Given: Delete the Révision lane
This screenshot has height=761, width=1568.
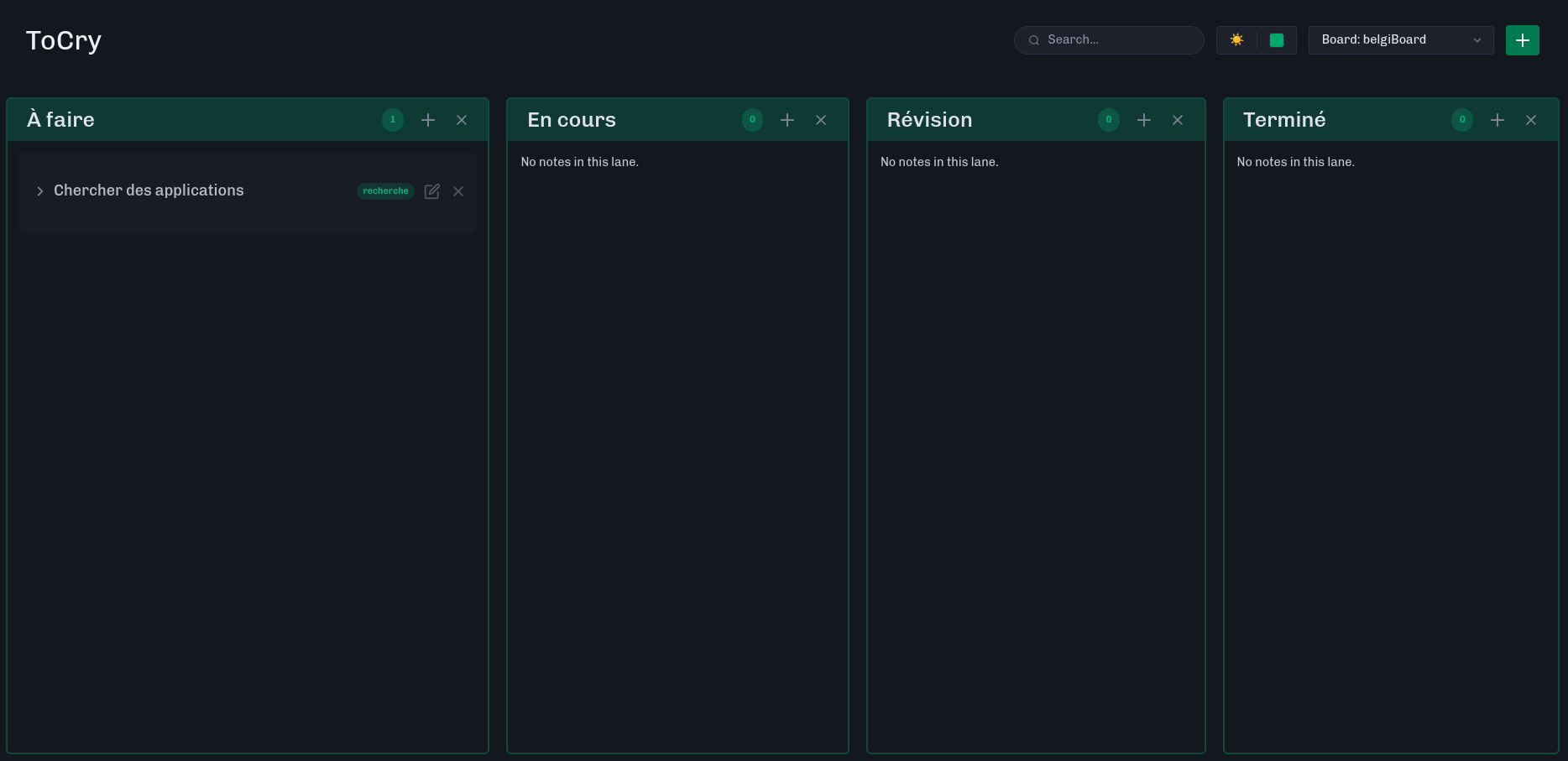Looking at the screenshot, I should pyautogui.click(x=1178, y=120).
